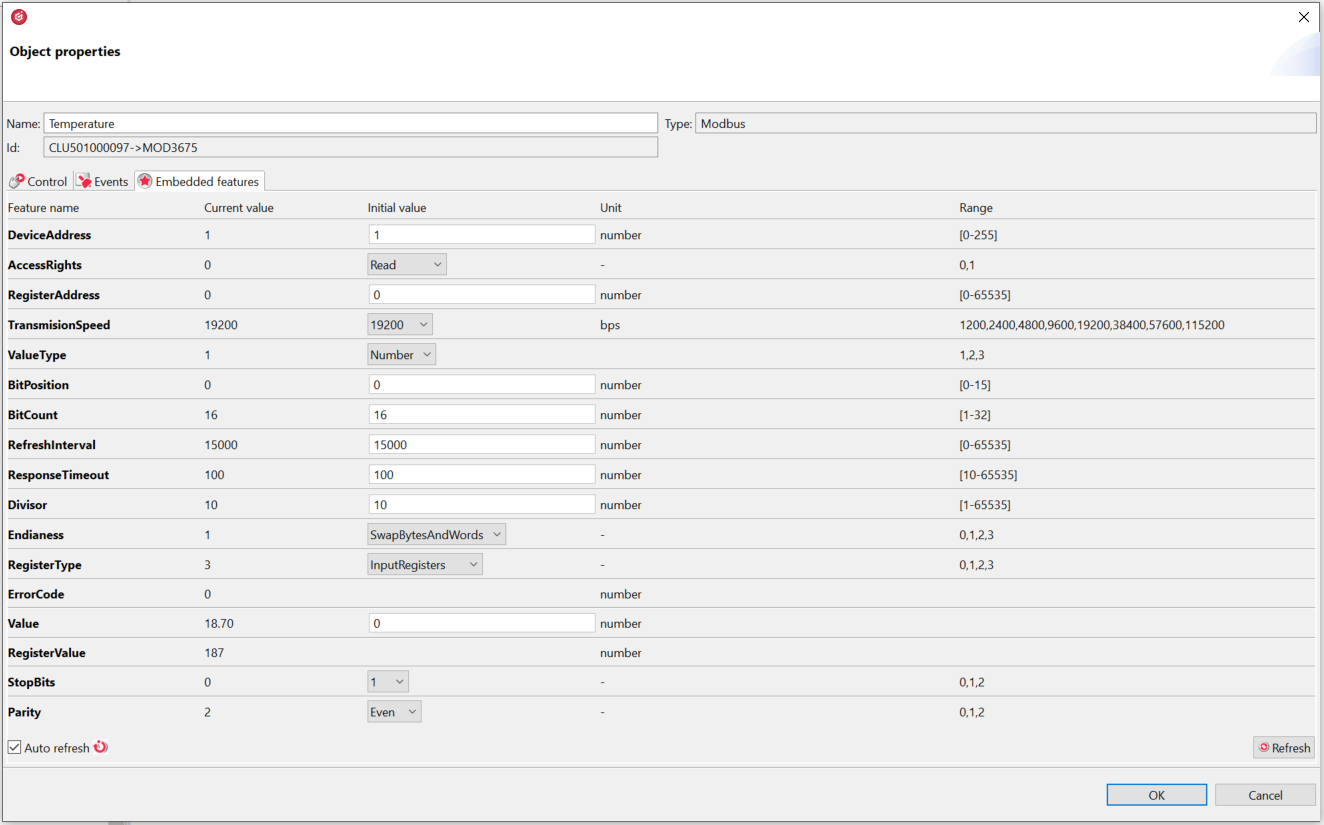Click the TransmisionSpeed feature name
Image resolution: width=1324 pixels, height=825 pixels.
[59, 325]
